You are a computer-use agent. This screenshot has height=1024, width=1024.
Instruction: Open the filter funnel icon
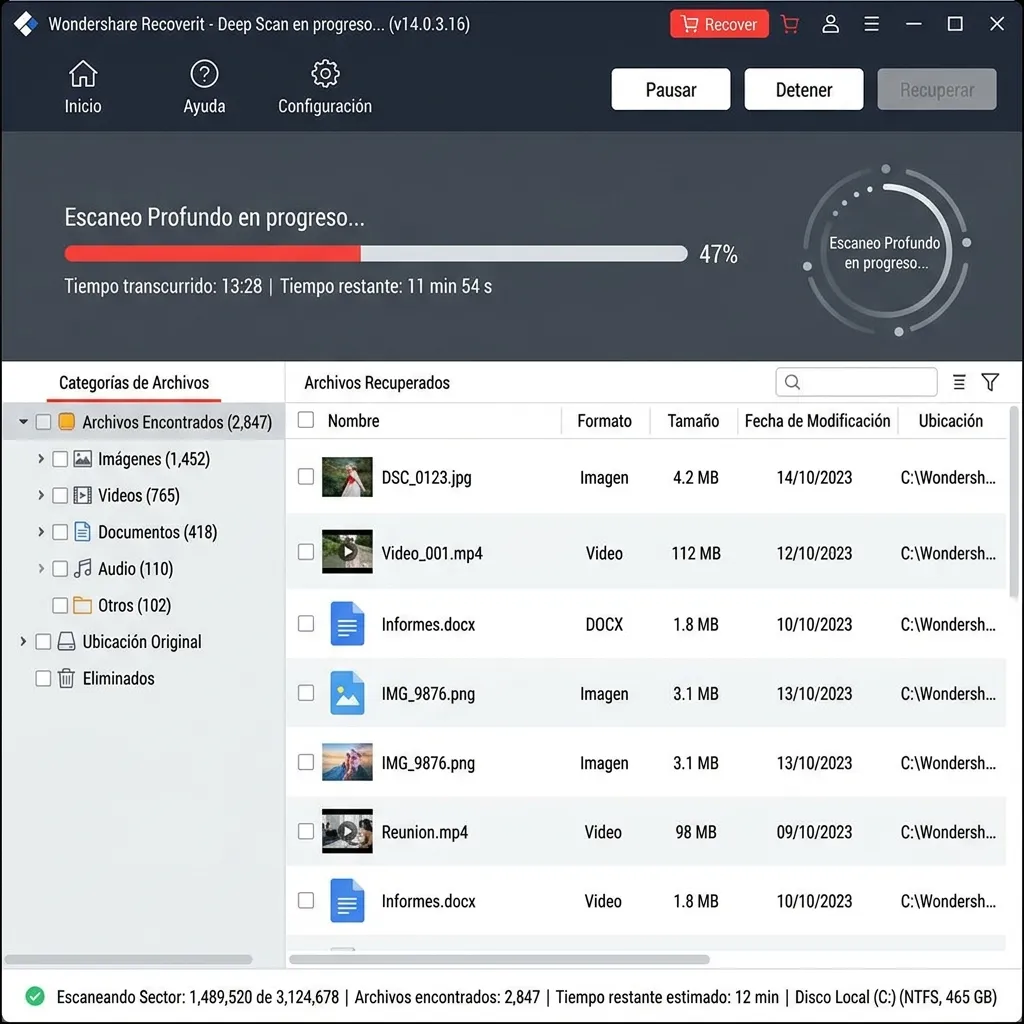[990, 382]
